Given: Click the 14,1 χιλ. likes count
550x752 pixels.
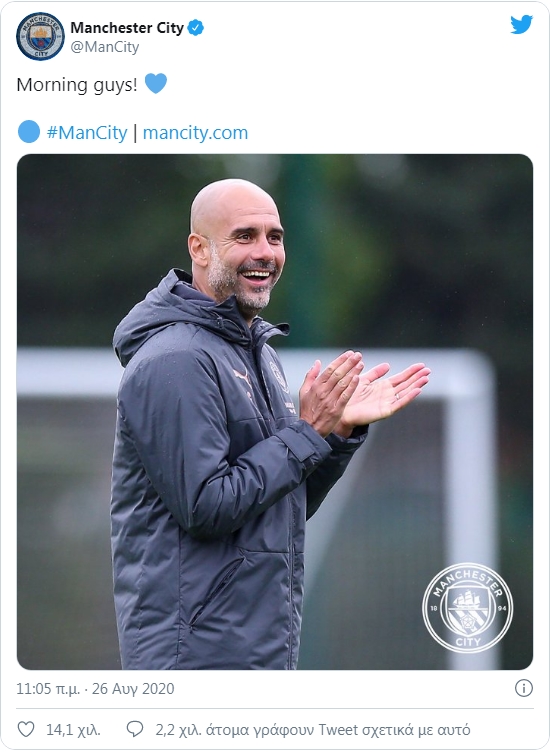Looking at the screenshot, I should pos(73,730).
